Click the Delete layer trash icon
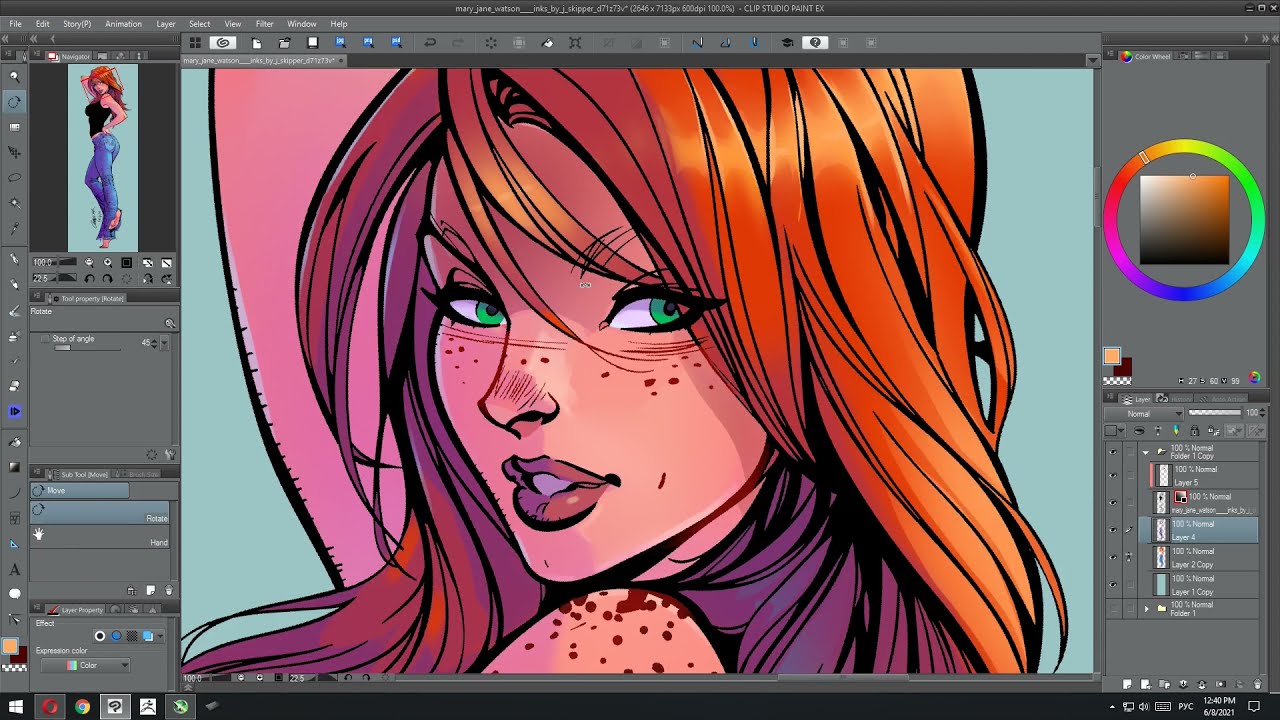This screenshot has width=1280, height=720. [1257, 685]
